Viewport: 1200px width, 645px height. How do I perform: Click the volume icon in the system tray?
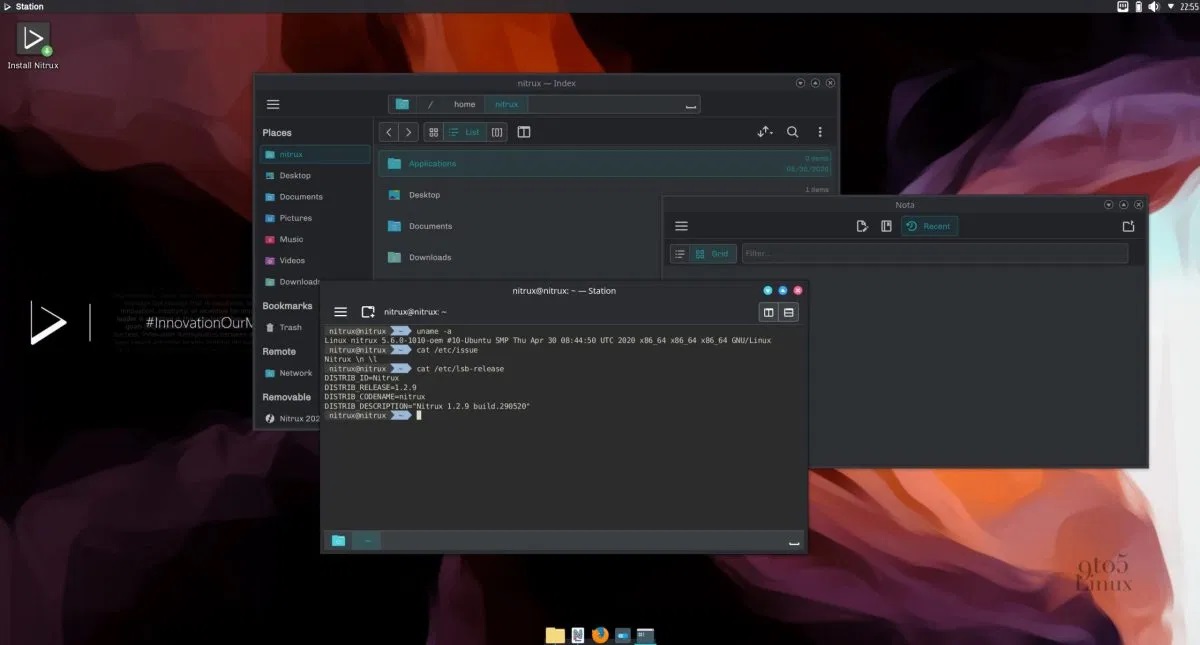(1154, 7)
